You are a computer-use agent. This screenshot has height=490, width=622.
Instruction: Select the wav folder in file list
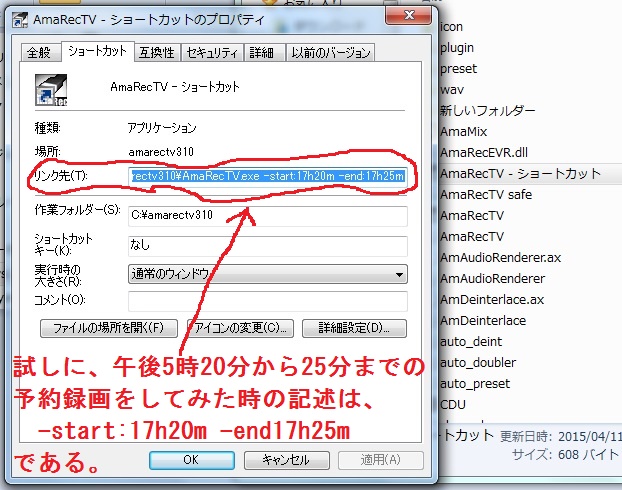point(451,90)
